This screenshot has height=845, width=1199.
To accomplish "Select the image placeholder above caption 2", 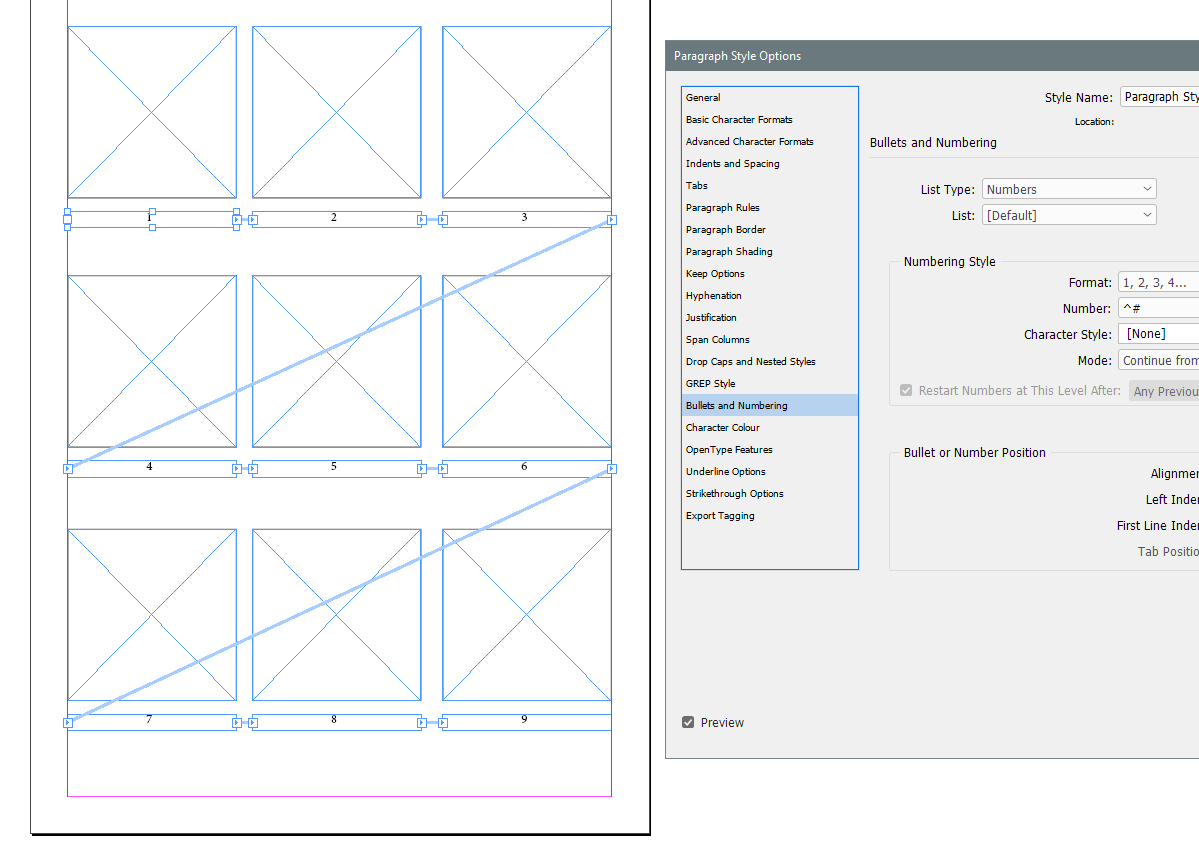I will point(336,112).
